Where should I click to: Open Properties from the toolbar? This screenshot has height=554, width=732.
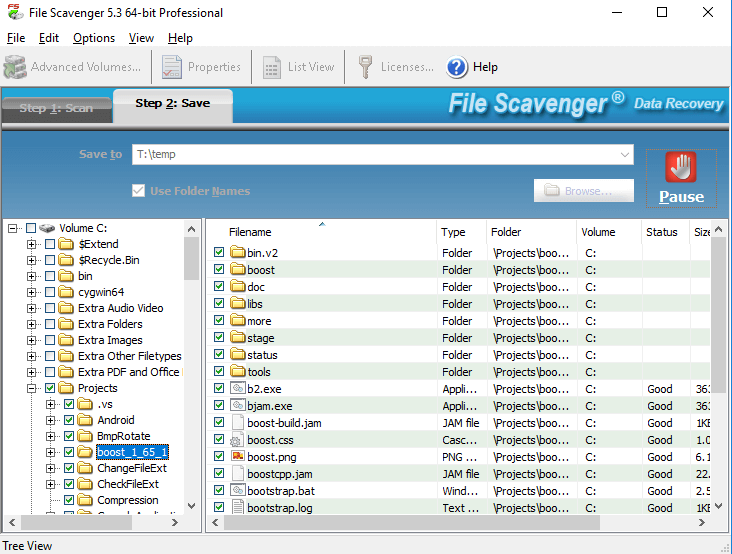[x=201, y=67]
